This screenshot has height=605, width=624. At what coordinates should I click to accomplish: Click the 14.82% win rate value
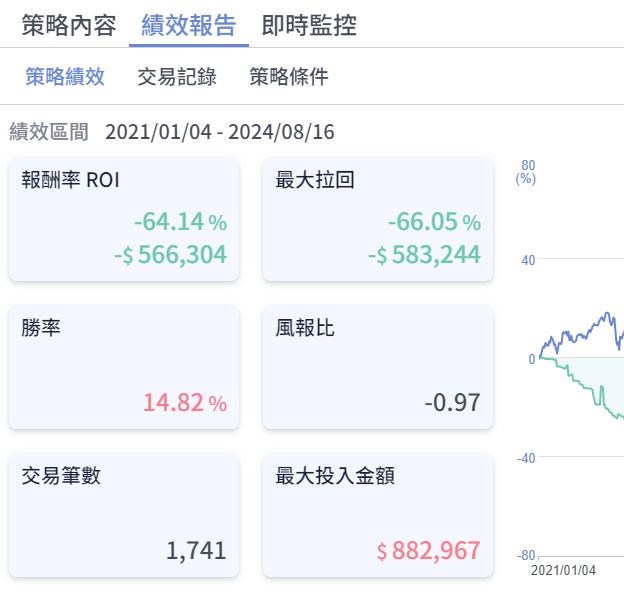coord(184,403)
